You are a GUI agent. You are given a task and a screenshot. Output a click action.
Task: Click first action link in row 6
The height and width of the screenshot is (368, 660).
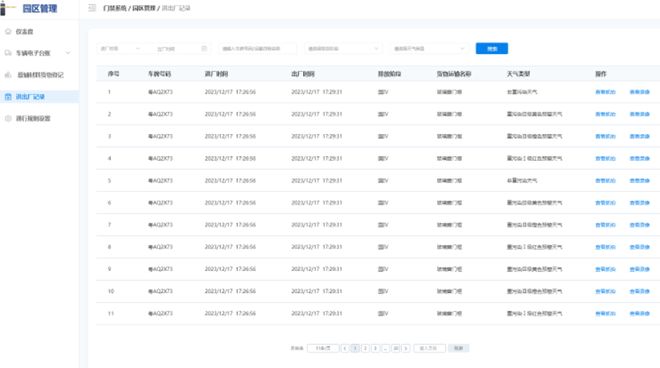pos(605,203)
